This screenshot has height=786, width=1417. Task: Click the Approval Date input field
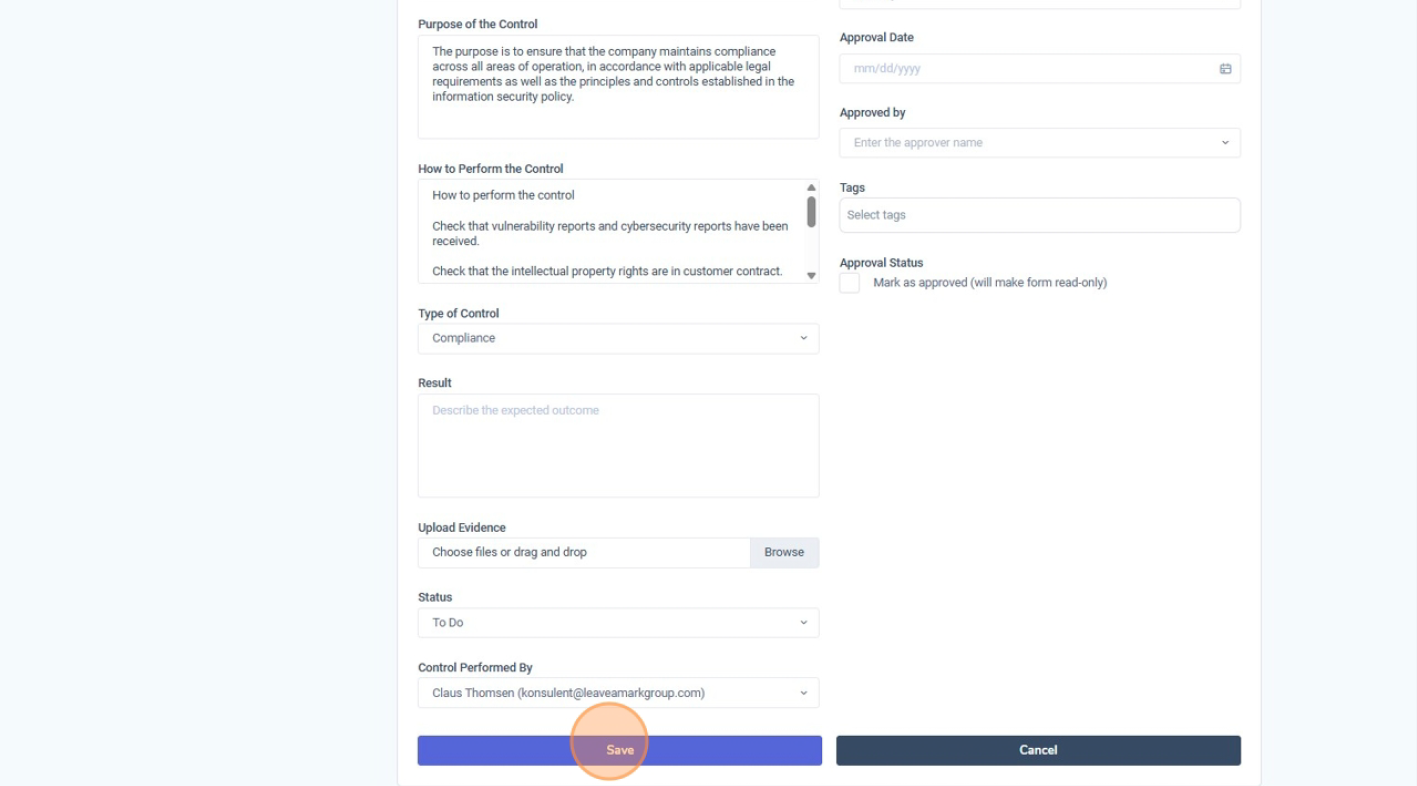point(1020,68)
